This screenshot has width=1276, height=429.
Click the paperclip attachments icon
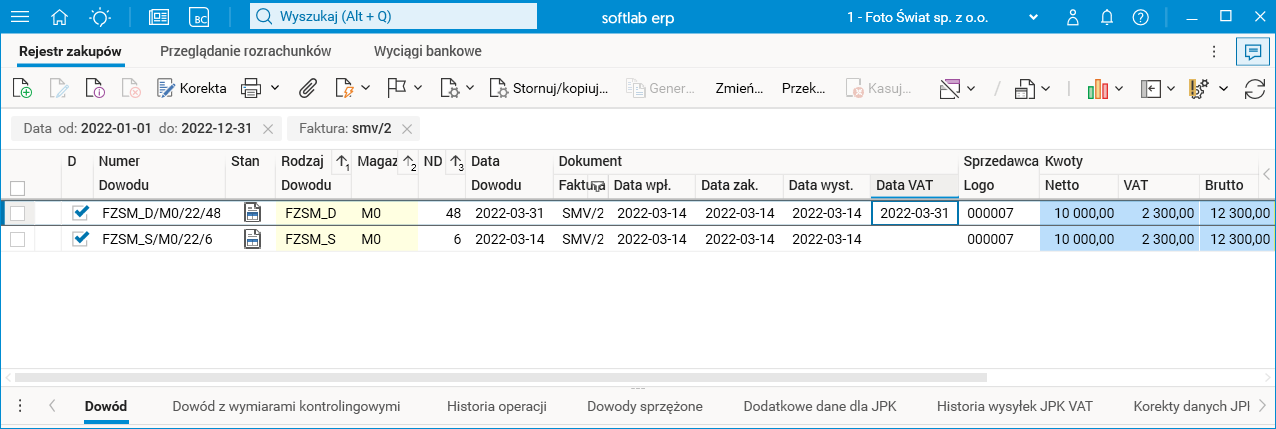pyautogui.click(x=308, y=89)
